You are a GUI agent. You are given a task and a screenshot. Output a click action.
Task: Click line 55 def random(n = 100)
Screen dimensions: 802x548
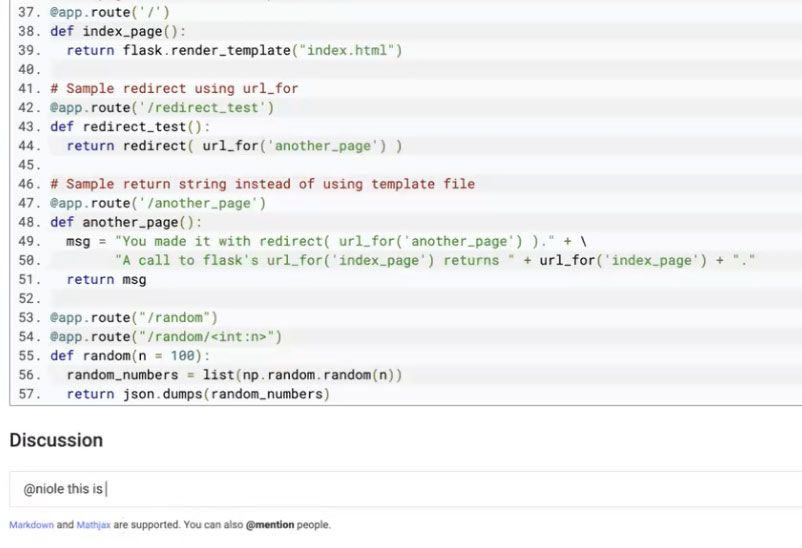tap(130, 356)
